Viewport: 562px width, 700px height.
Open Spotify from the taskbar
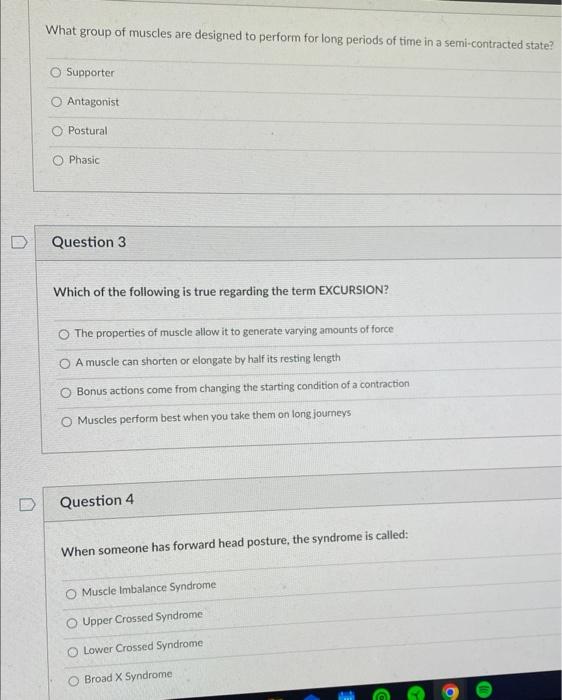[x=483, y=690]
